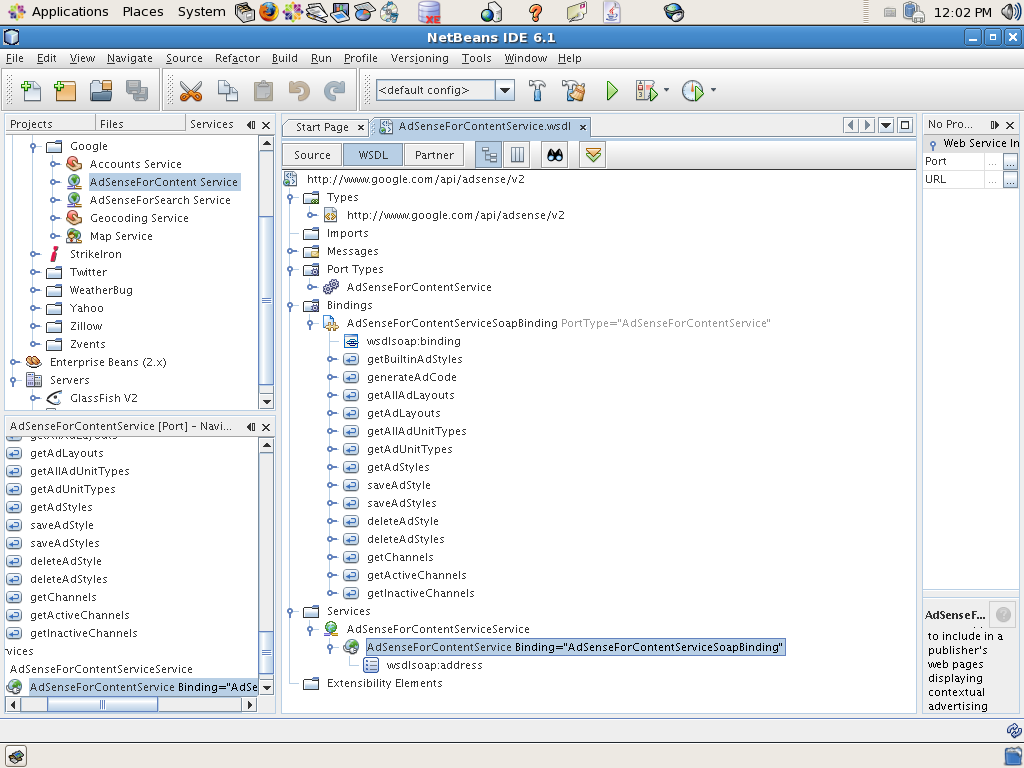Click the Open Project folder icon
The height and width of the screenshot is (768, 1024).
pos(100,91)
